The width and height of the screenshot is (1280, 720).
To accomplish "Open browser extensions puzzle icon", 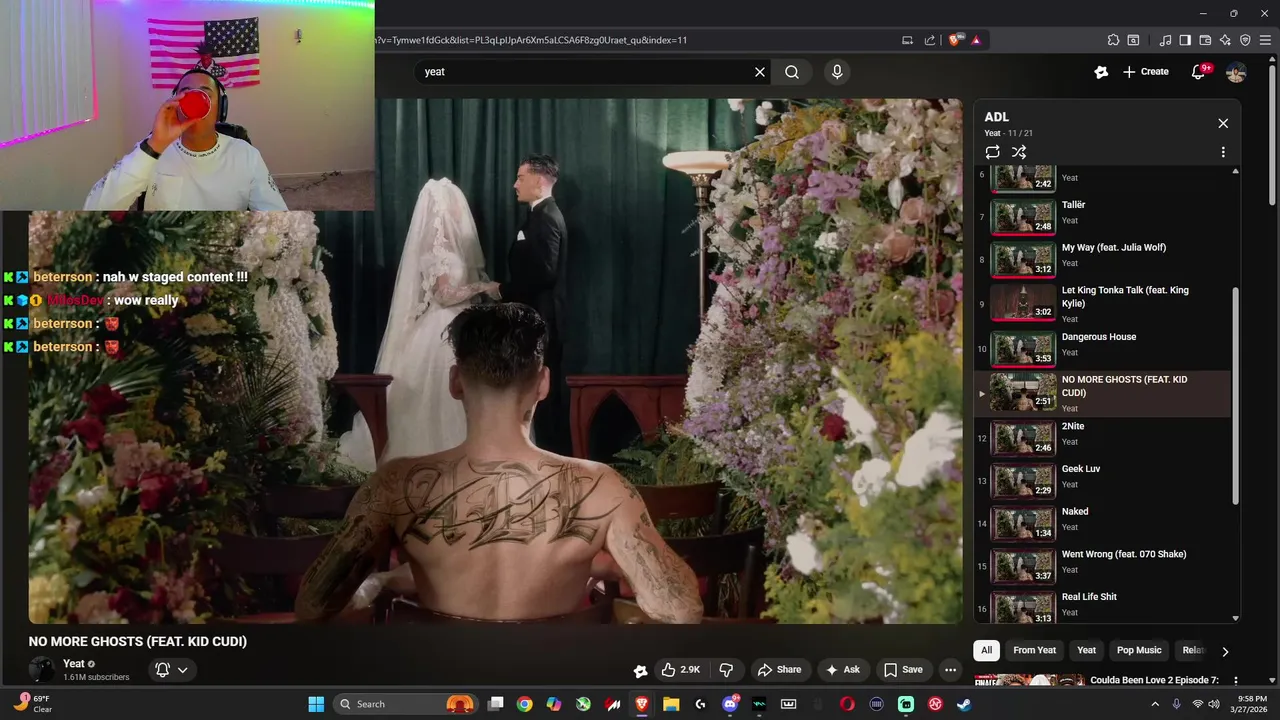I will tap(1113, 40).
